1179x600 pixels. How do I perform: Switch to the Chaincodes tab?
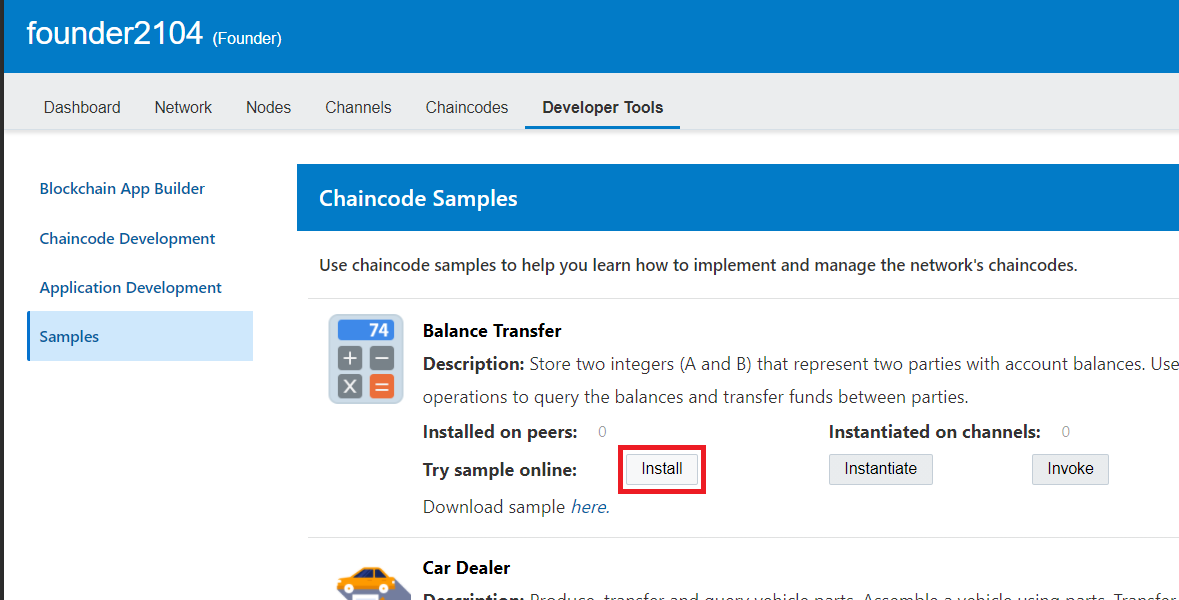(466, 107)
